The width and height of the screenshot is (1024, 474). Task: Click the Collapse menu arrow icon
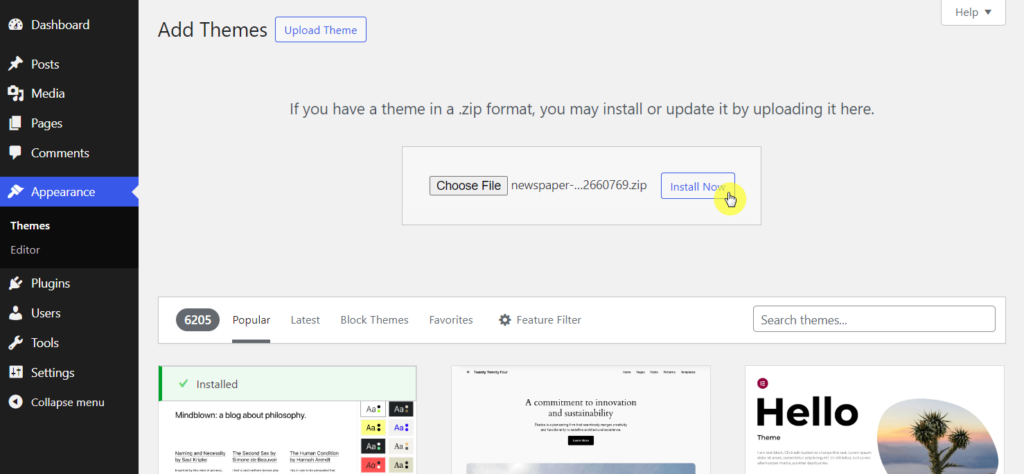[16, 402]
